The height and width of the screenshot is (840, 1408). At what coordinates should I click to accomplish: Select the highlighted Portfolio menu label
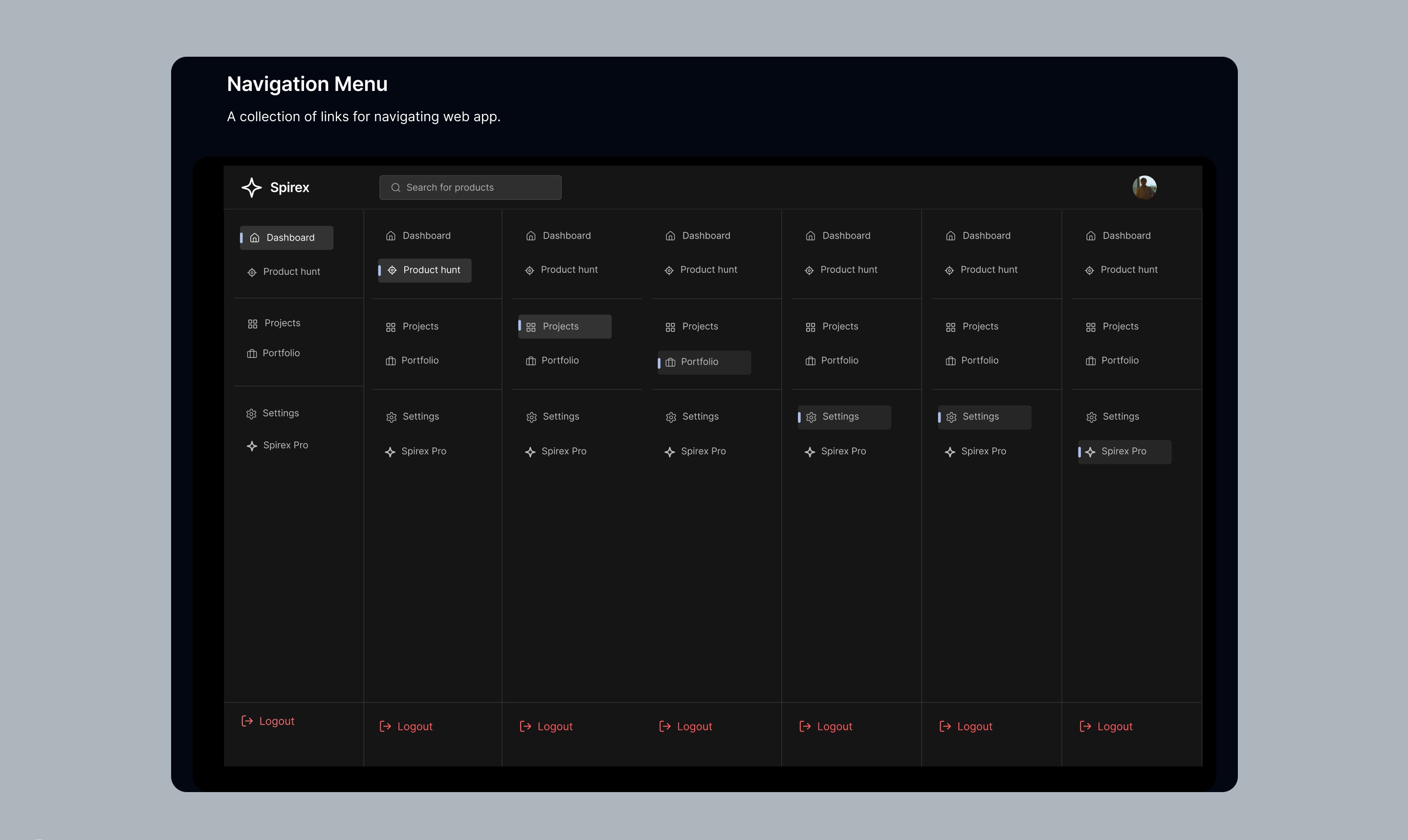pos(699,362)
